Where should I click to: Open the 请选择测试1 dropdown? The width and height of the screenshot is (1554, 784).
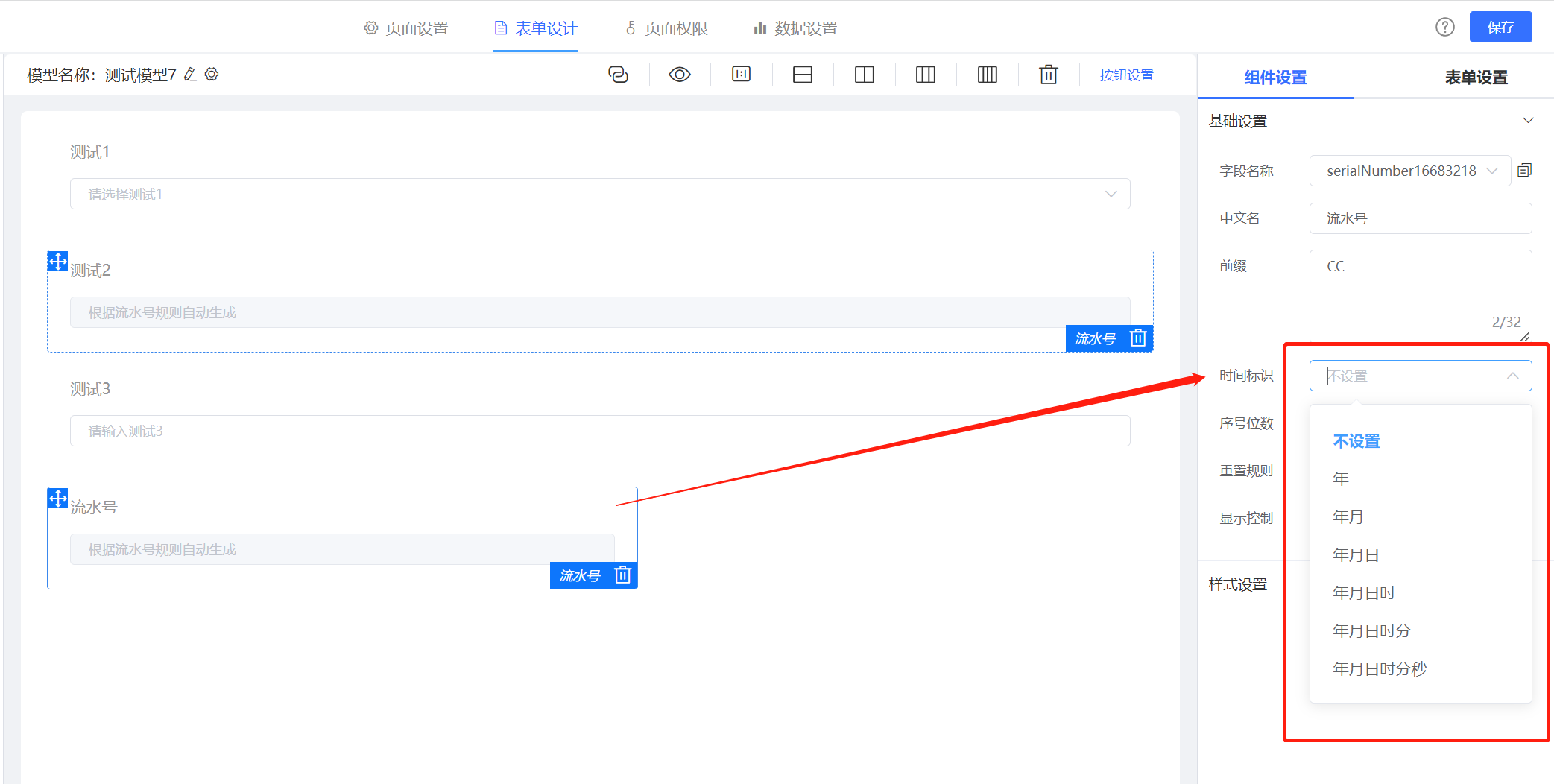pyautogui.click(x=600, y=194)
